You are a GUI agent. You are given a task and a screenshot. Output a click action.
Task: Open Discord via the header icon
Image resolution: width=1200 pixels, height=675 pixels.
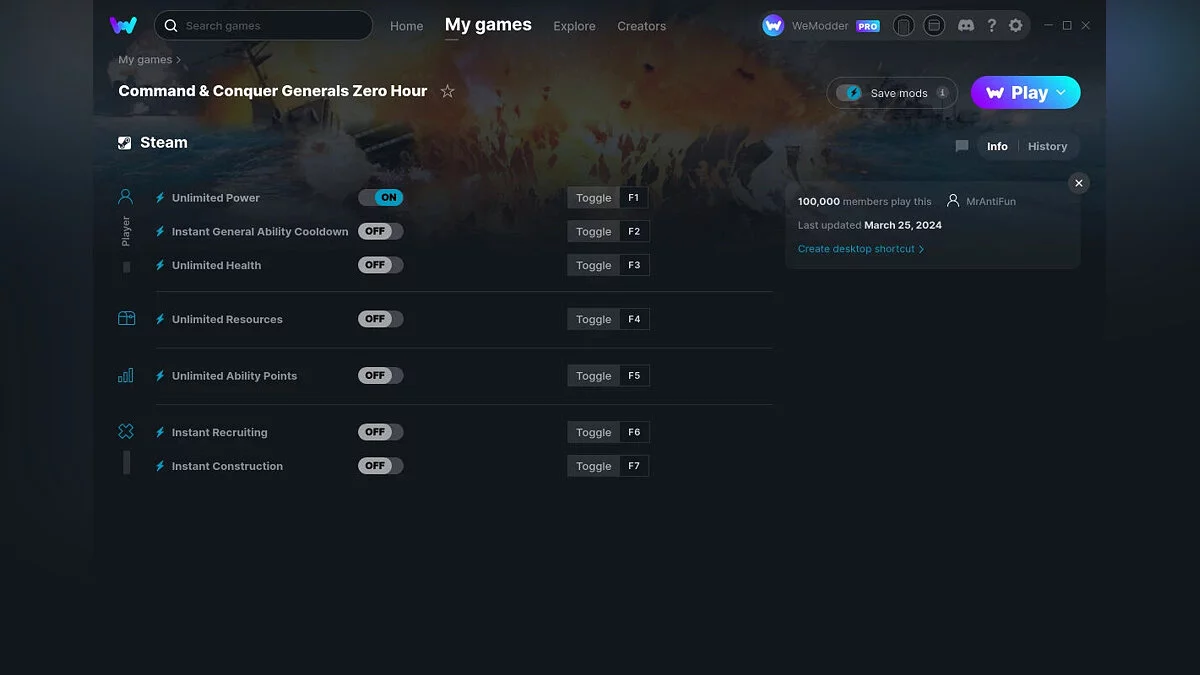tap(966, 26)
